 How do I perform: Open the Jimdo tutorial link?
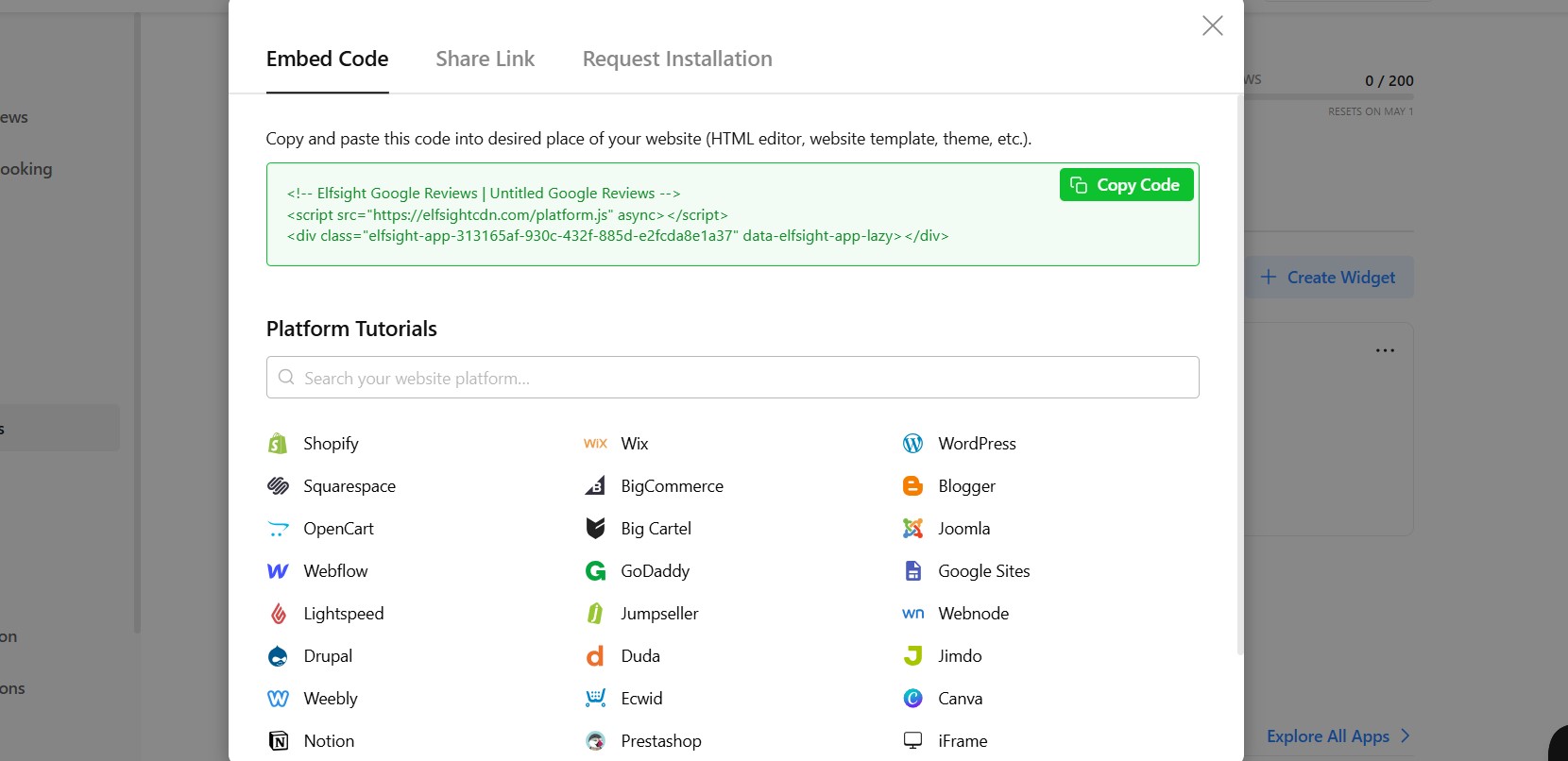coord(960,656)
